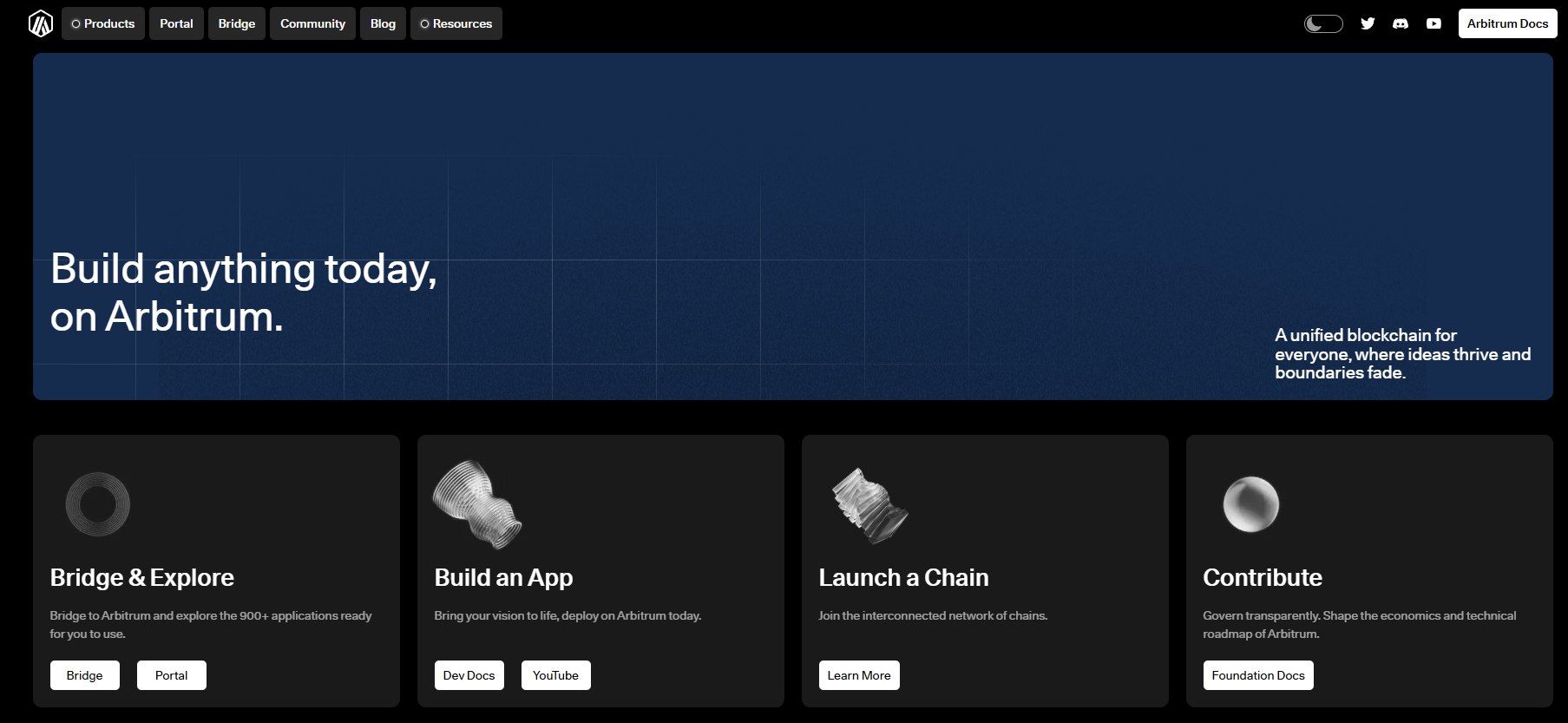The width and height of the screenshot is (1568, 723).
Task: Toggle the dark/light mode switch
Action: tap(1323, 23)
